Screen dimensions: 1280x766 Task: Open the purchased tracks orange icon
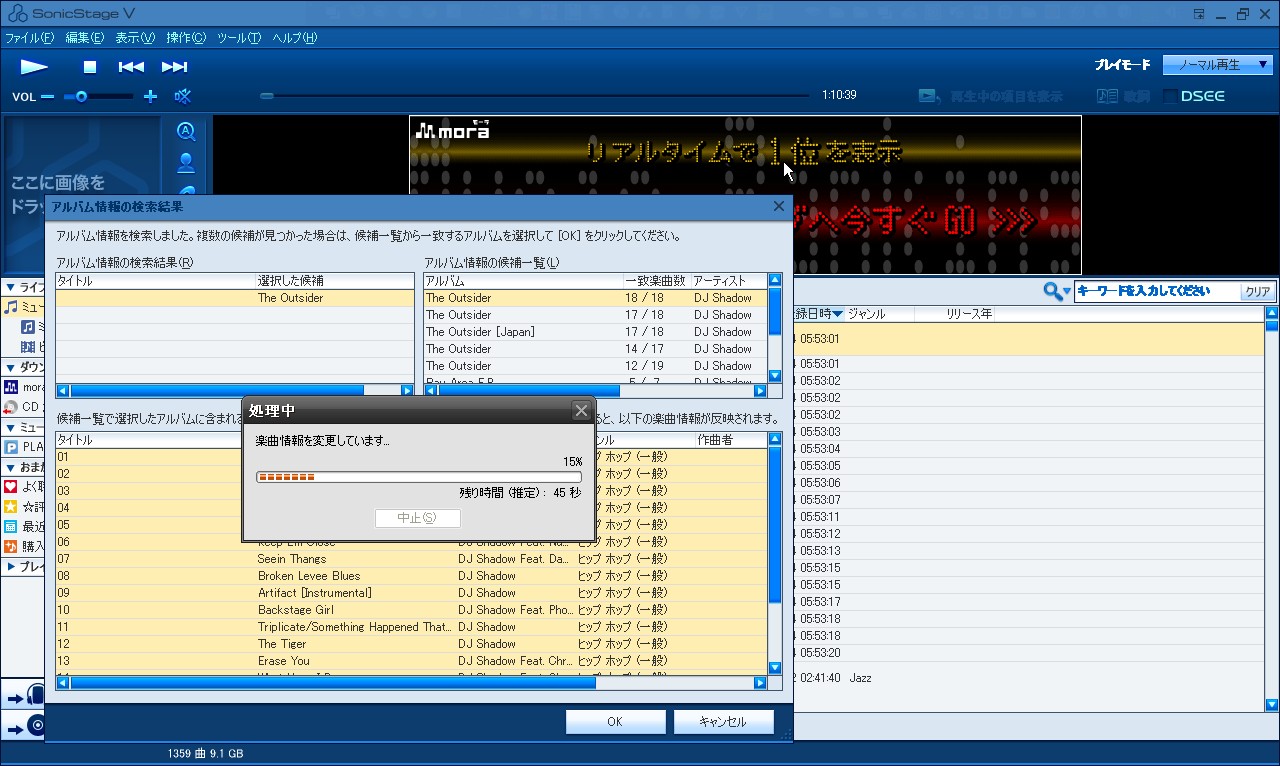tap(11, 547)
